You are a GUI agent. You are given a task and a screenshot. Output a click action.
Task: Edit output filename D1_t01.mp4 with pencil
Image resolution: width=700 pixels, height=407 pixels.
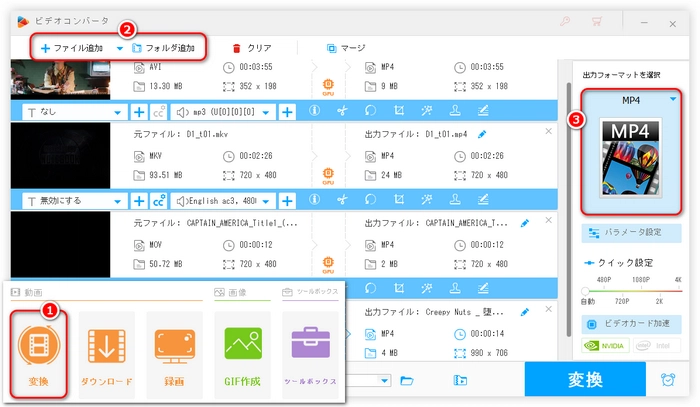482,133
